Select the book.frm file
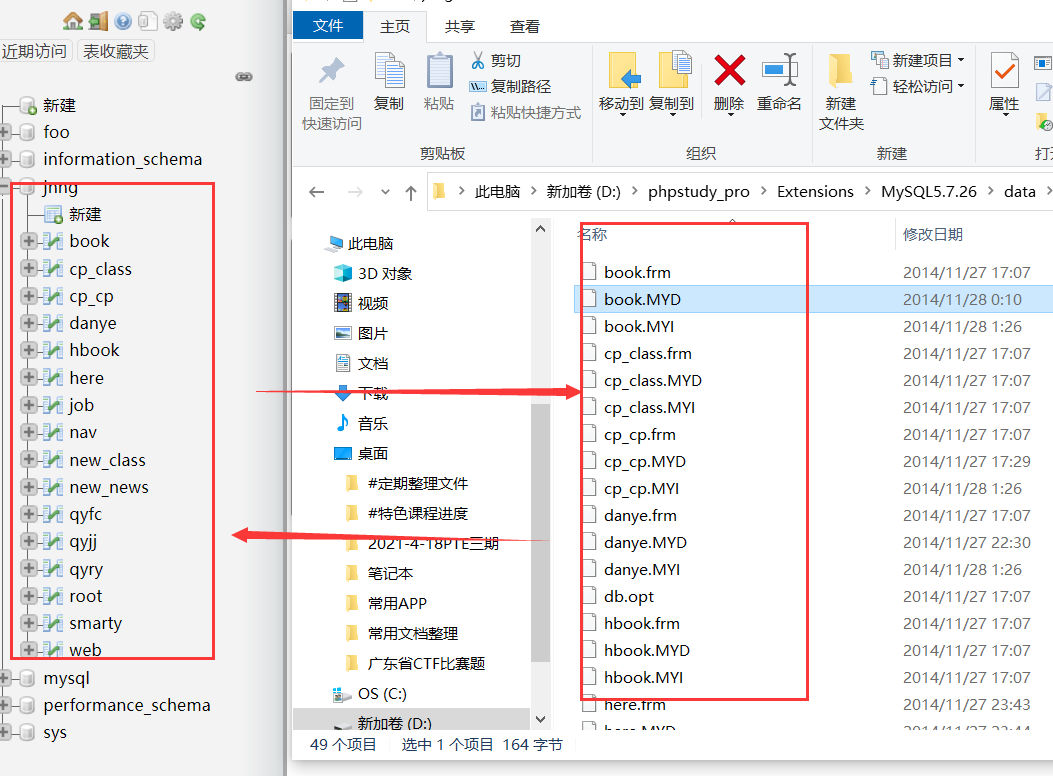This screenshot has height=776, width=1053. (637, 273)
